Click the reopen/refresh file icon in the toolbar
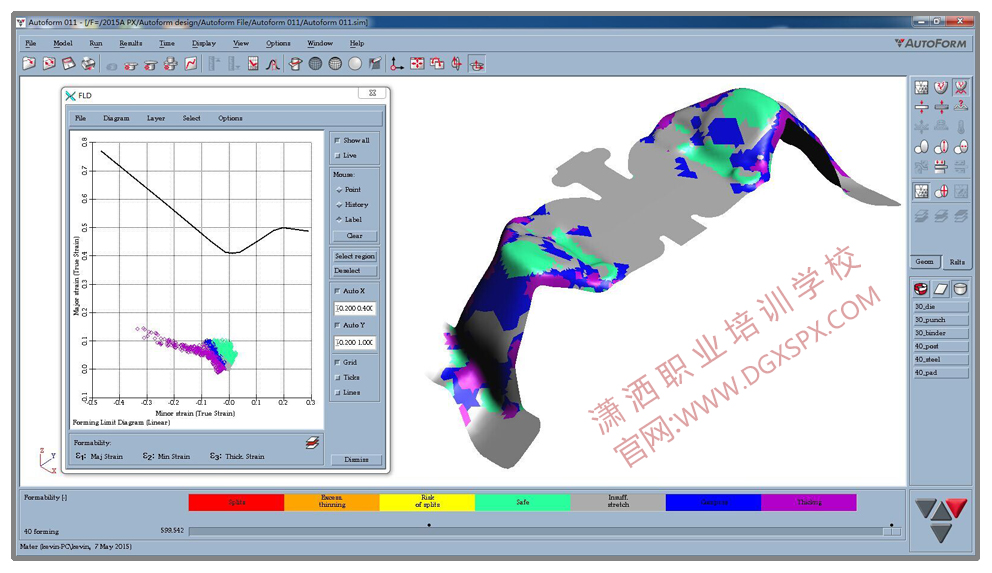 pyautogui.click(x=49, y=63)
